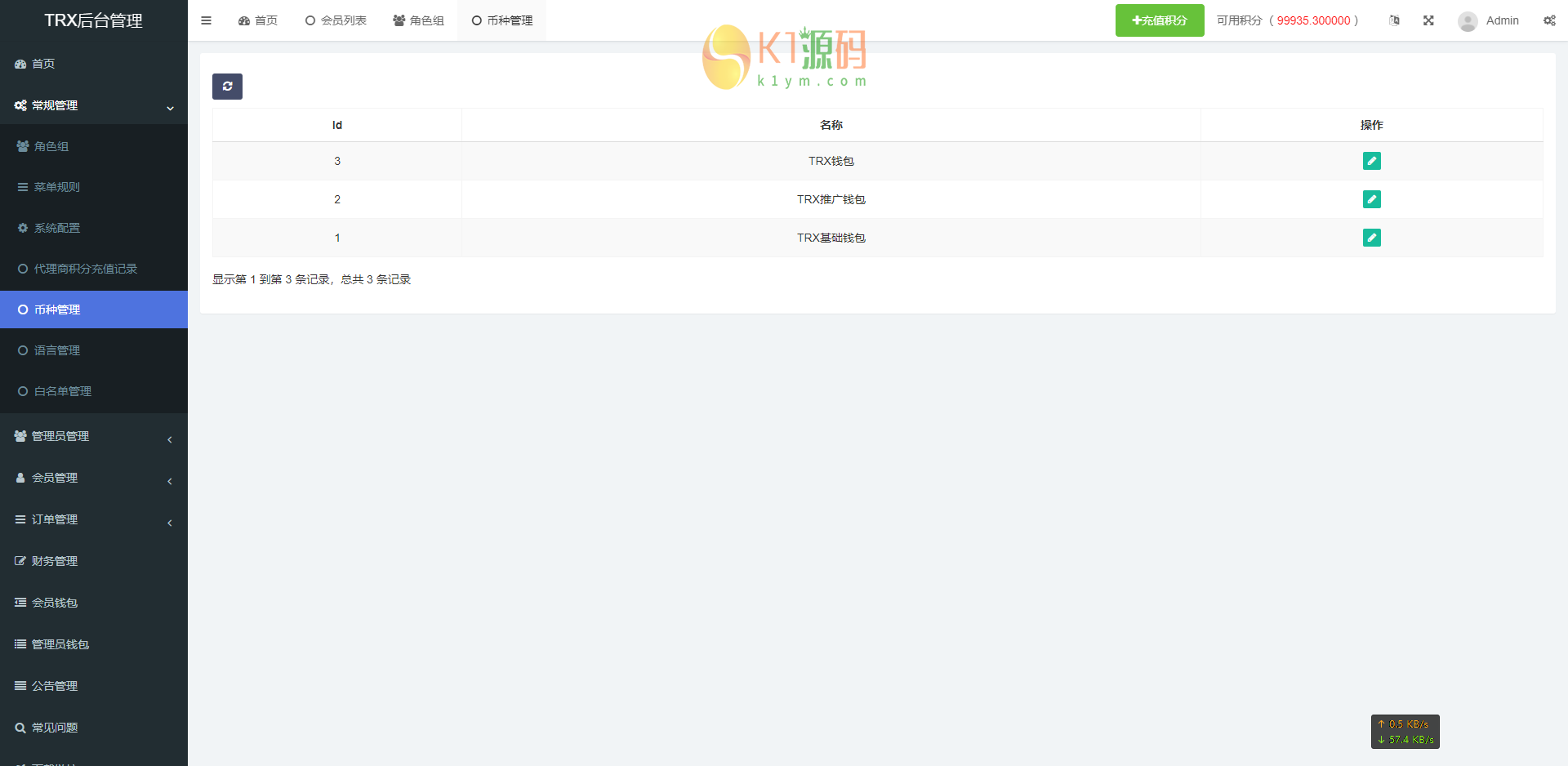This screenshot has width=1568, height=766.
Task: Open 财务管理 in the sidebar
Action: (x=94, y=561)
